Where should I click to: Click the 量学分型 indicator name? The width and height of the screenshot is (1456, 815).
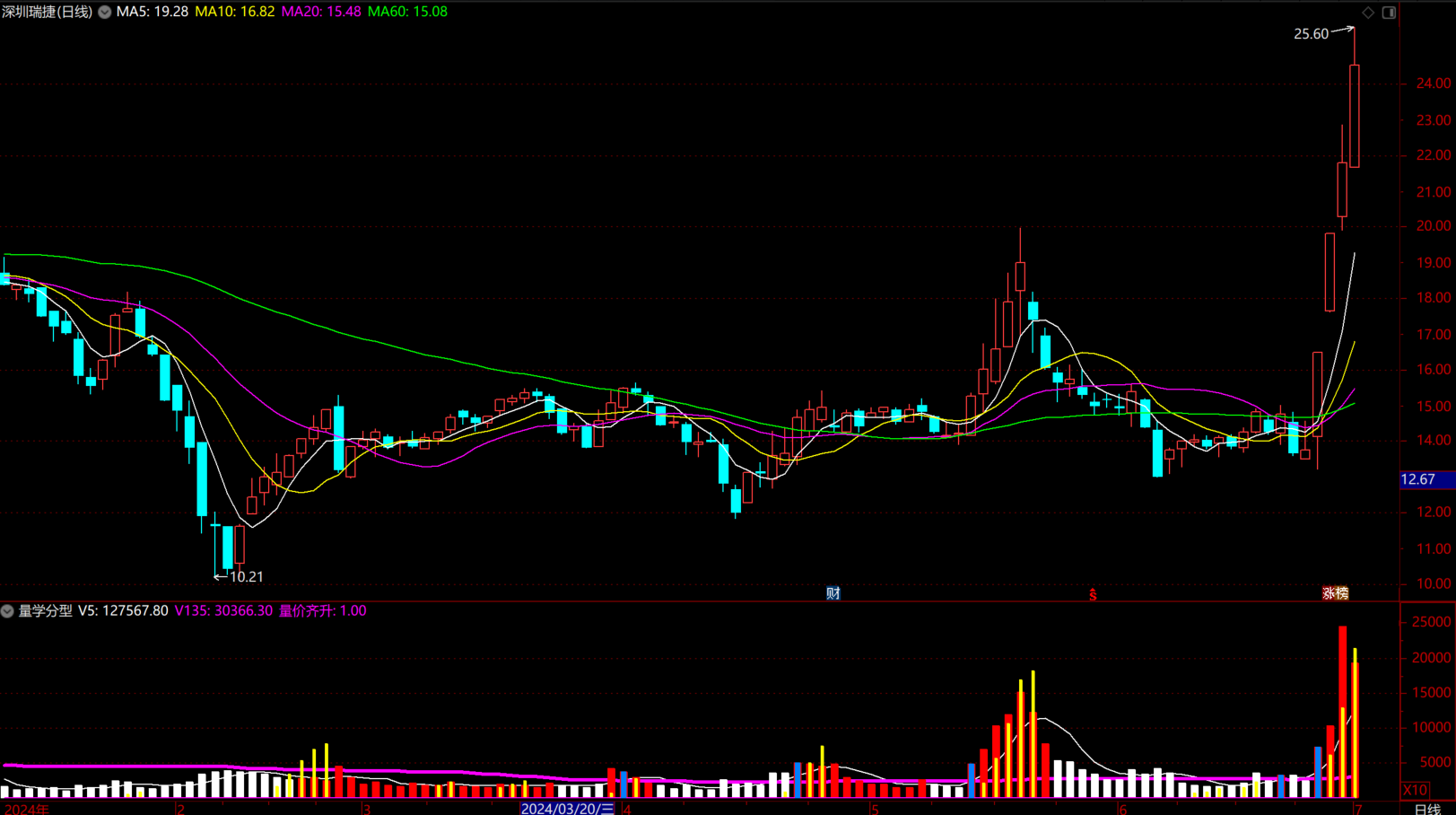[46, 611]
